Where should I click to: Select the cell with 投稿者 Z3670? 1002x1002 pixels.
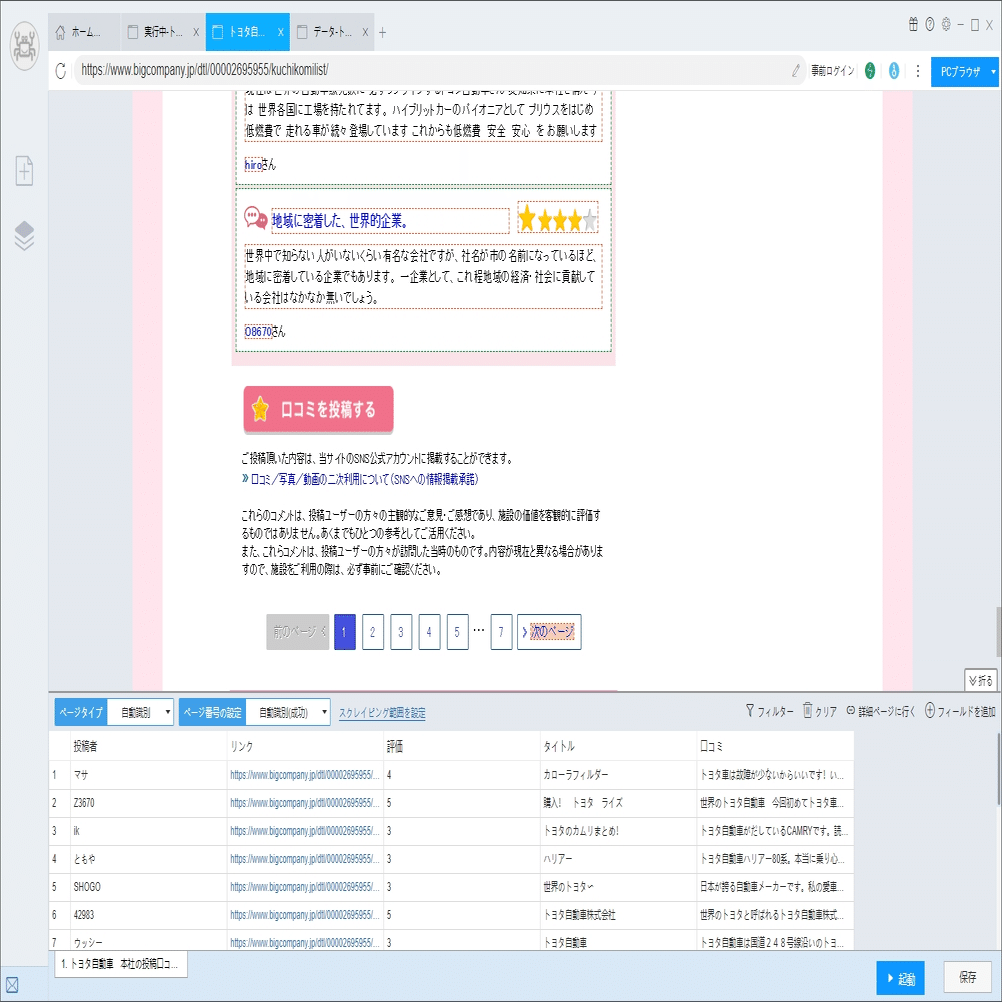pyautogui.click(x=148, y=803)
